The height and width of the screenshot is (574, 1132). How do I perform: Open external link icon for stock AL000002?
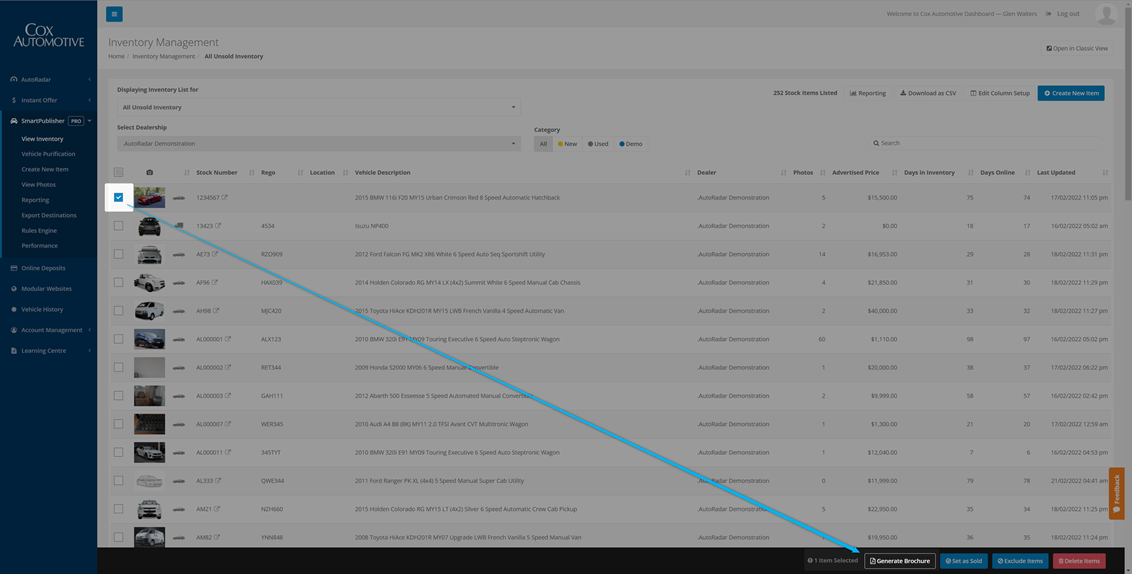pyautogui.click(x=227, y=368)
